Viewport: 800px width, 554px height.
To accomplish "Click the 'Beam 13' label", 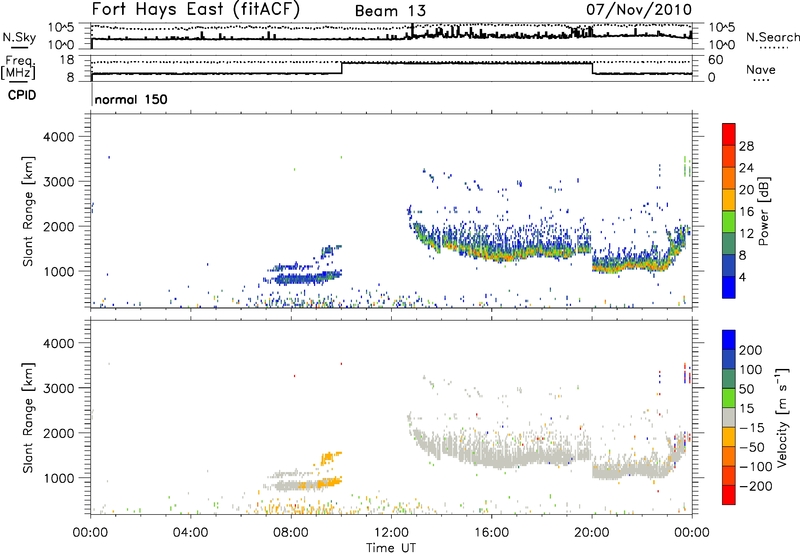I will click(390, 11).
